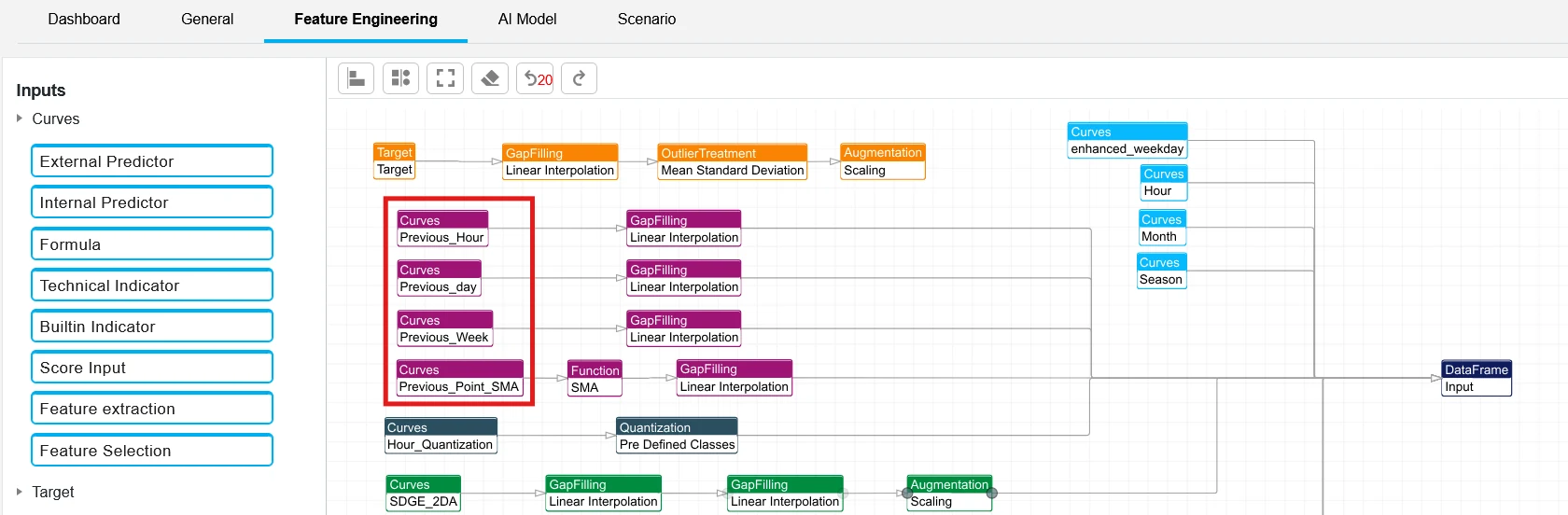
Task: Select the orange Augmentation Scaling node
Action: click(883, 161)
